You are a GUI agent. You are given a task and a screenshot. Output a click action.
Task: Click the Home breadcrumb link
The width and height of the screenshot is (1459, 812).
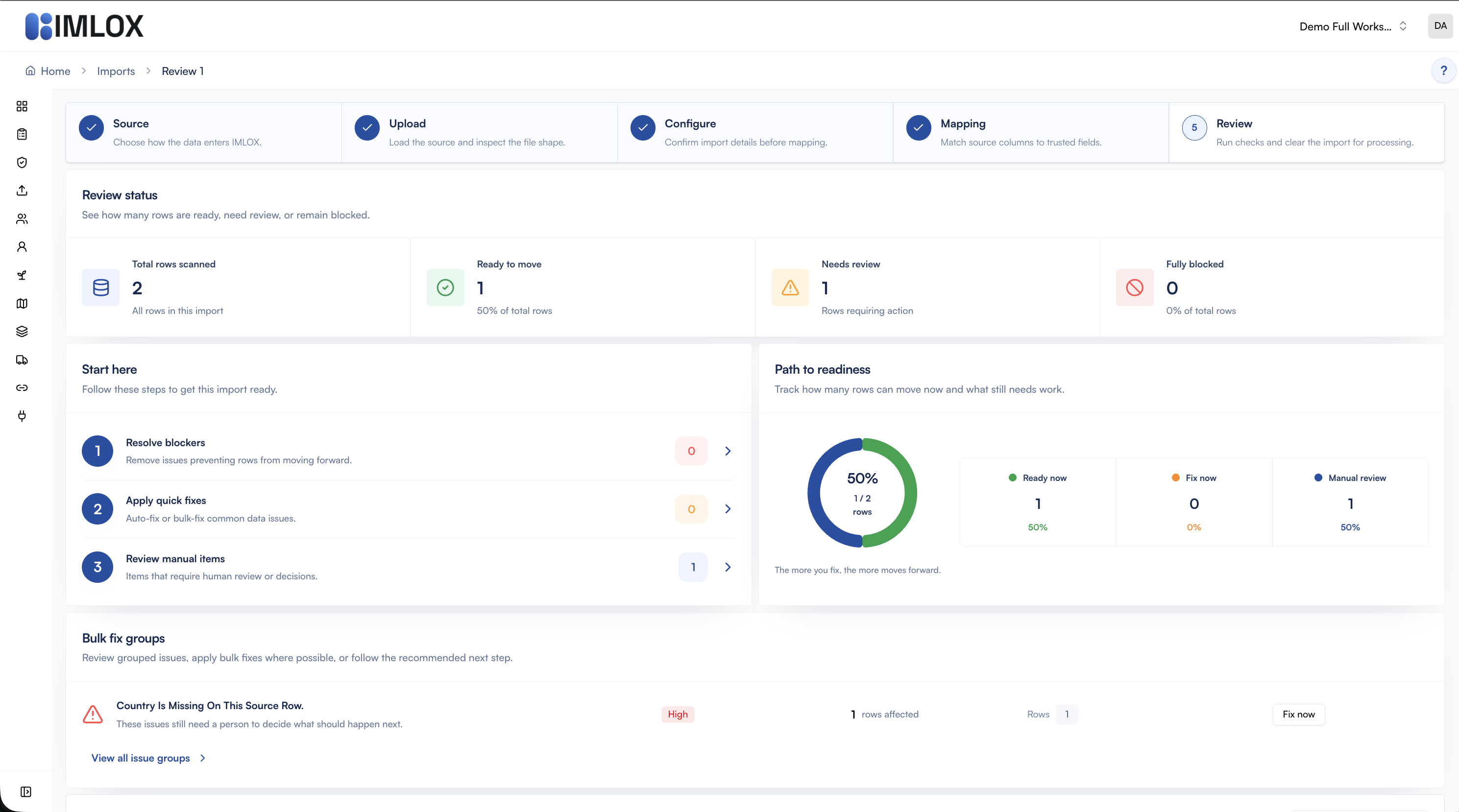(x=55, y=71)
